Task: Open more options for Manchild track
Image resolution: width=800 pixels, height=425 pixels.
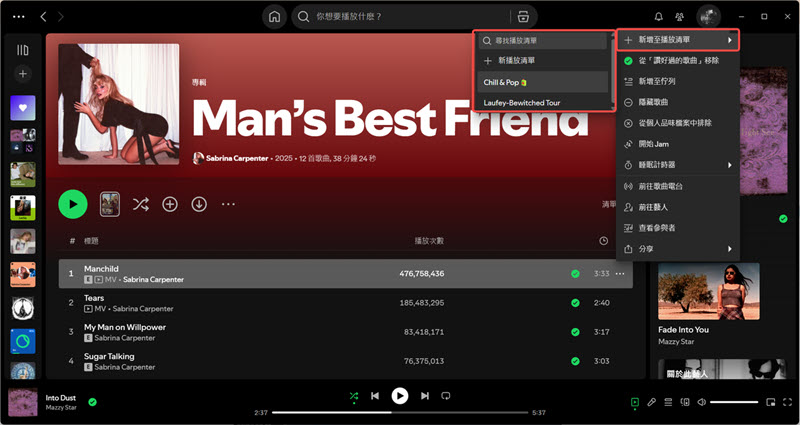Action: tap(620, 273)
